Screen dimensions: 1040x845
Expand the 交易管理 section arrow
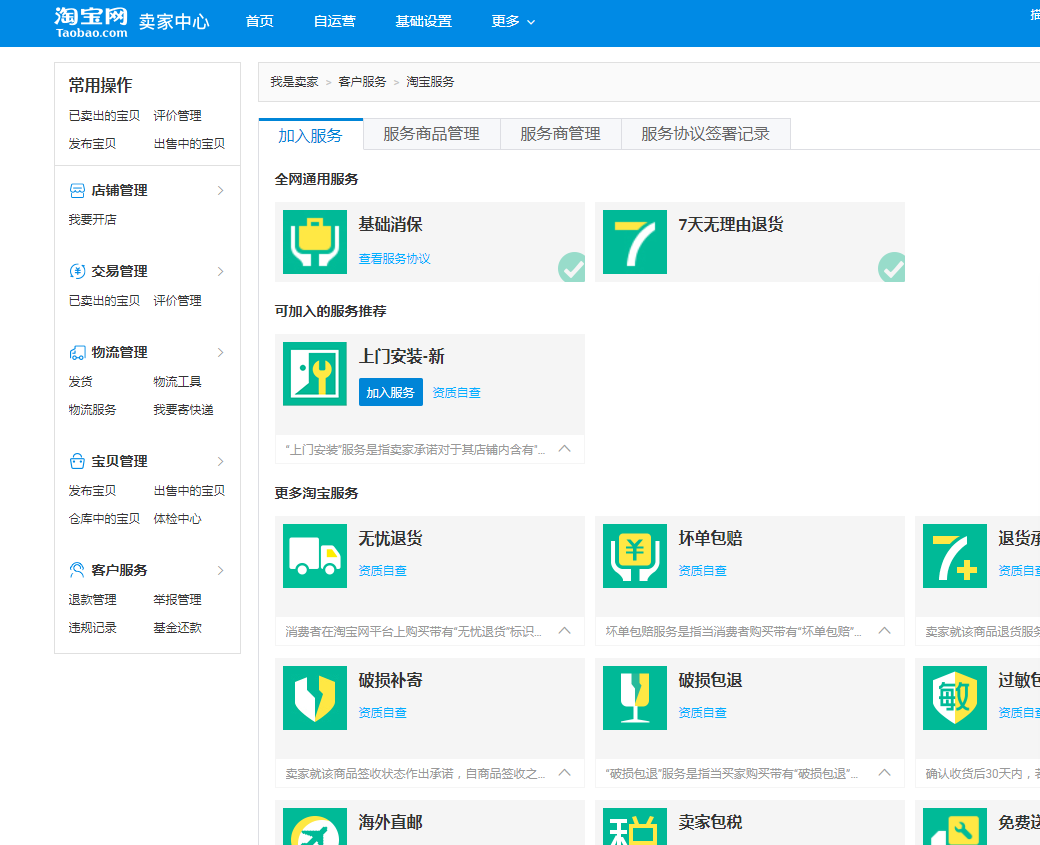coord(220,271)
